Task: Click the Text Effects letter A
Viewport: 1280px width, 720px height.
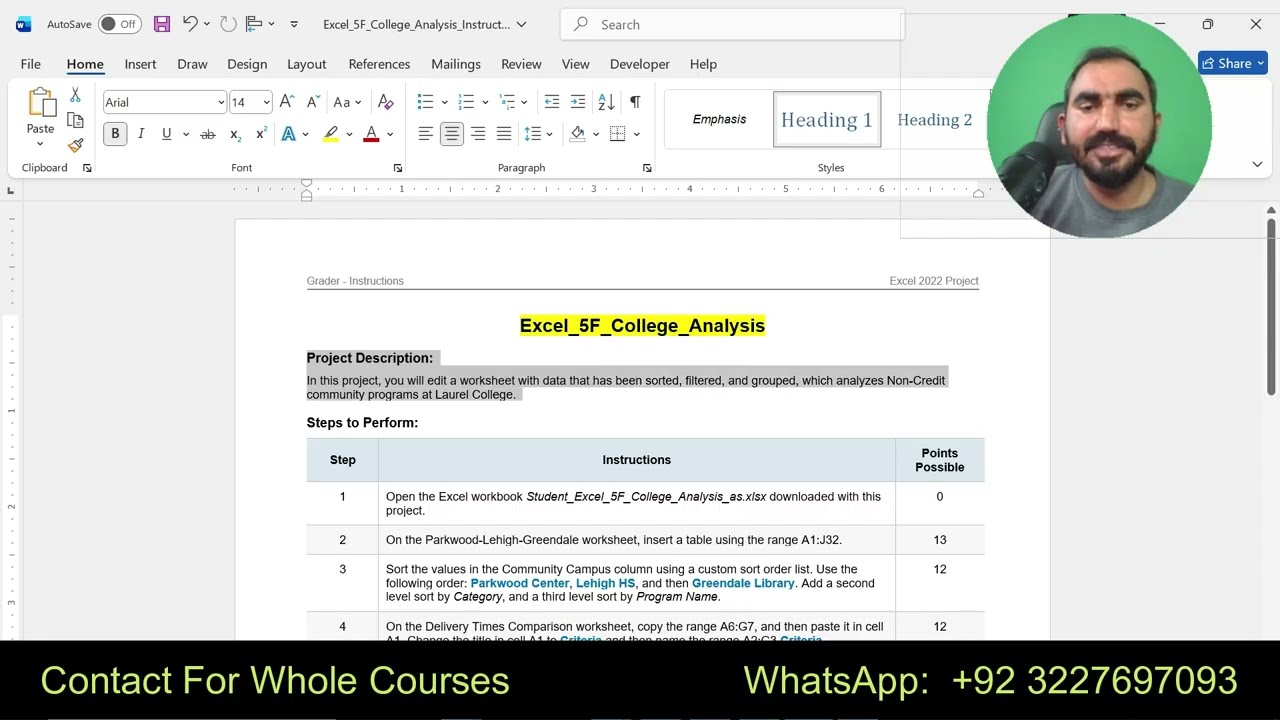Action: tap(288, 134)
